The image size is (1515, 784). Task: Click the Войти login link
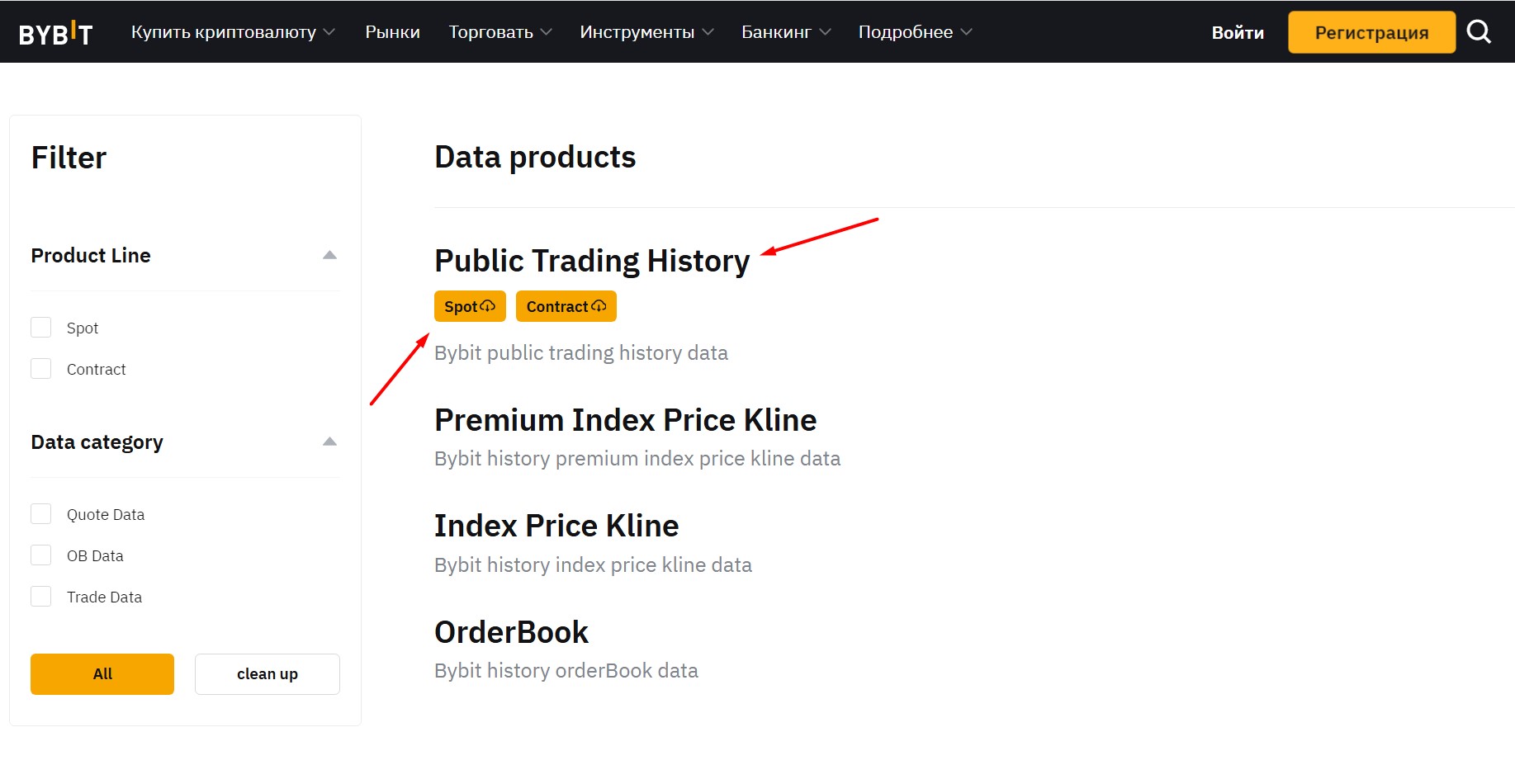point(1238,33)
